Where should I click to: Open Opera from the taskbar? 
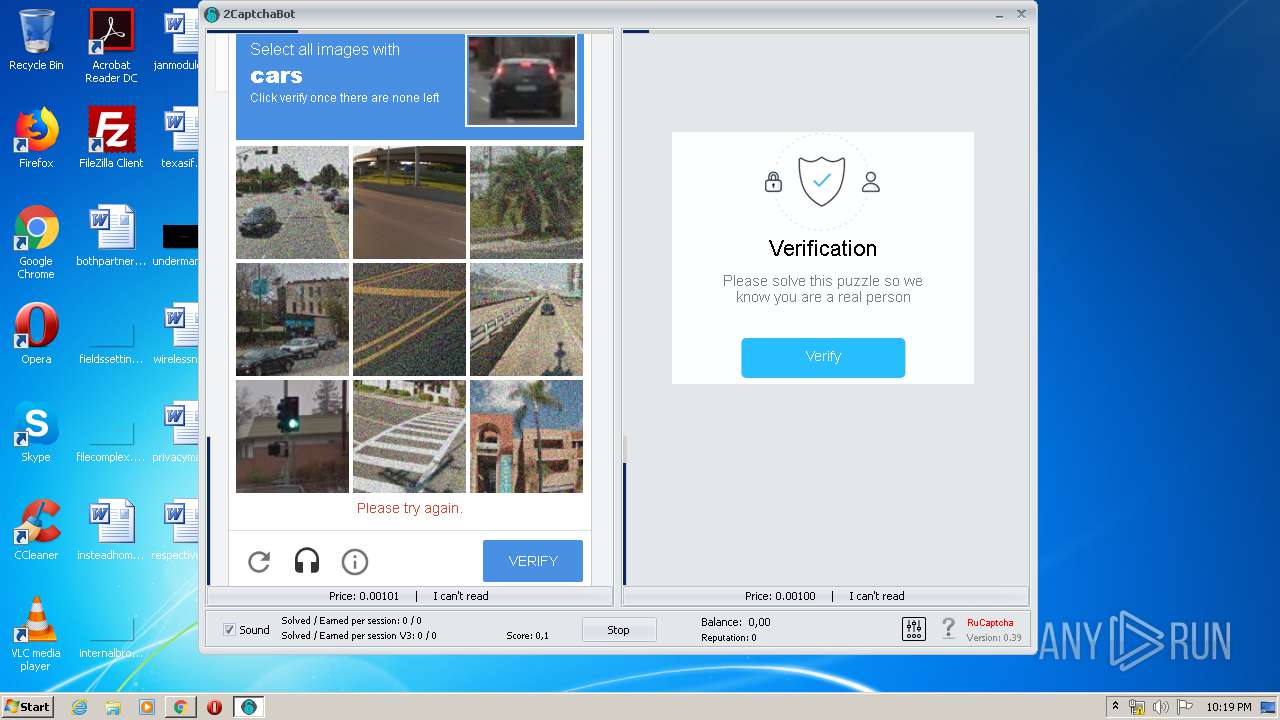(x=214, y=707)
